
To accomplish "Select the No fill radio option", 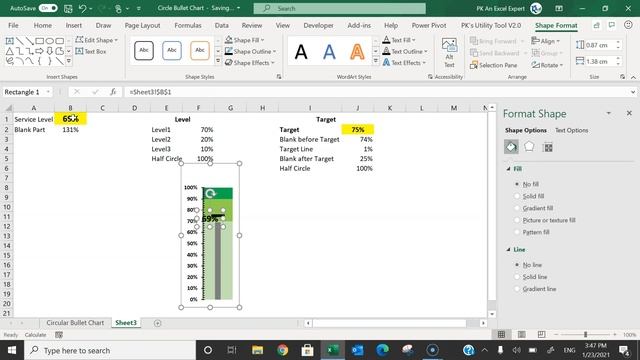I will click(x=517, y=184).
